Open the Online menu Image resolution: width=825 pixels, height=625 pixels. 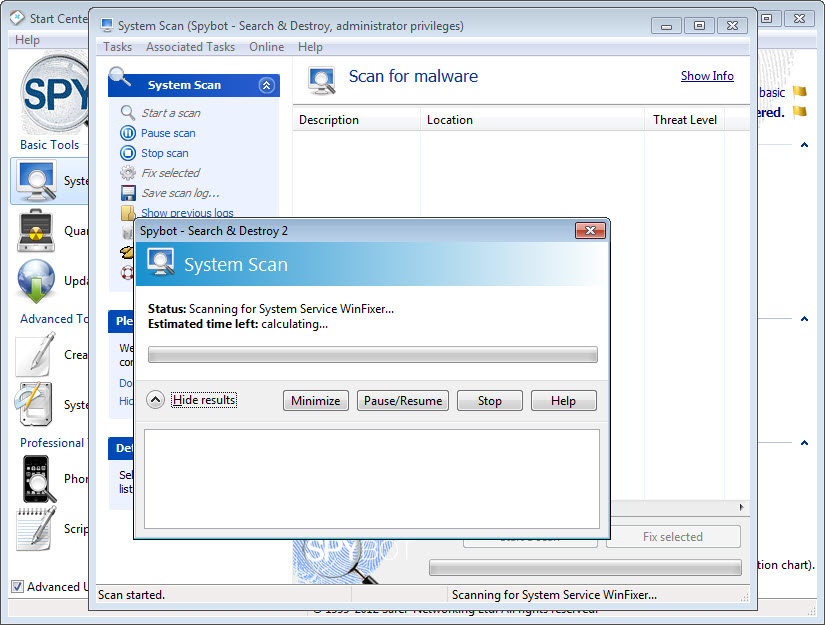[x=267, y=47]
